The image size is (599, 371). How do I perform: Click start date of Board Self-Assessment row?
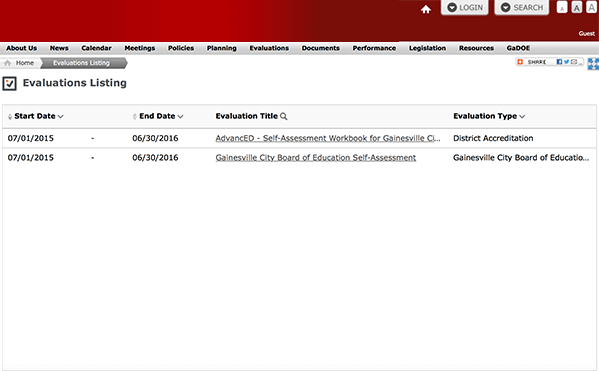point(31,158)
